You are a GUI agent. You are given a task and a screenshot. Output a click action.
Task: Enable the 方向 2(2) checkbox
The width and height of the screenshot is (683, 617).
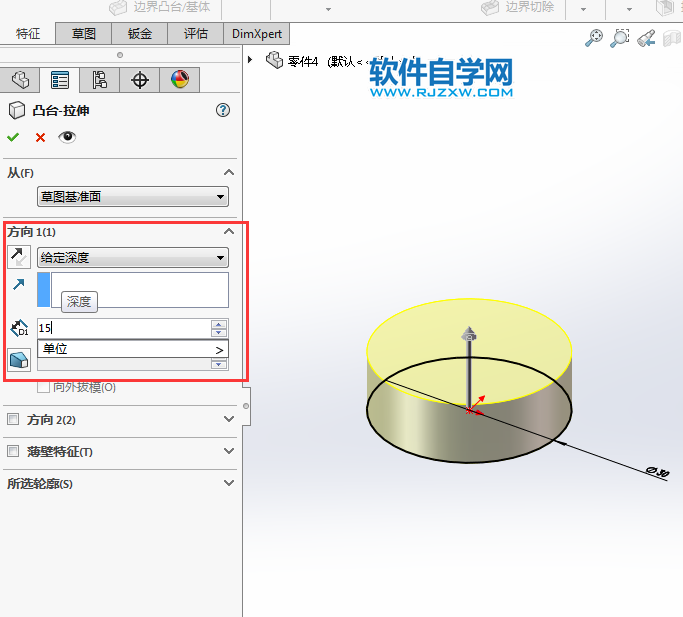click(13, 420)
